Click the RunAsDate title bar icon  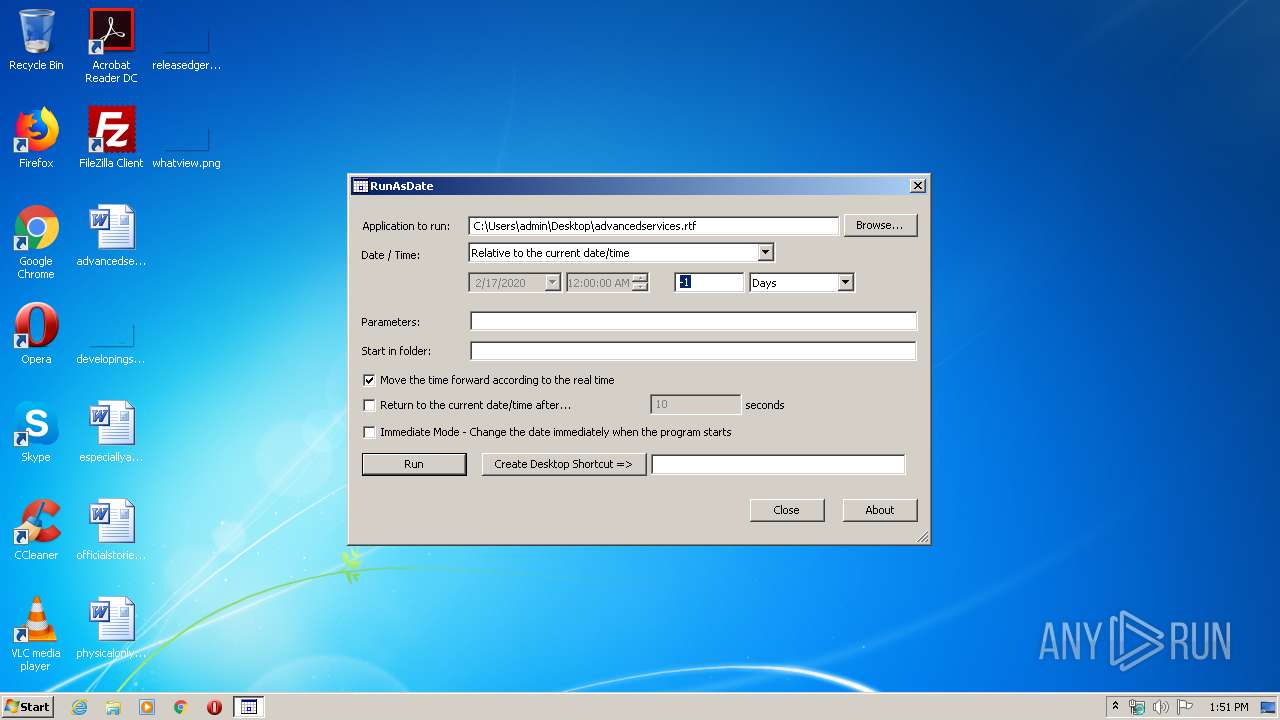360,186
